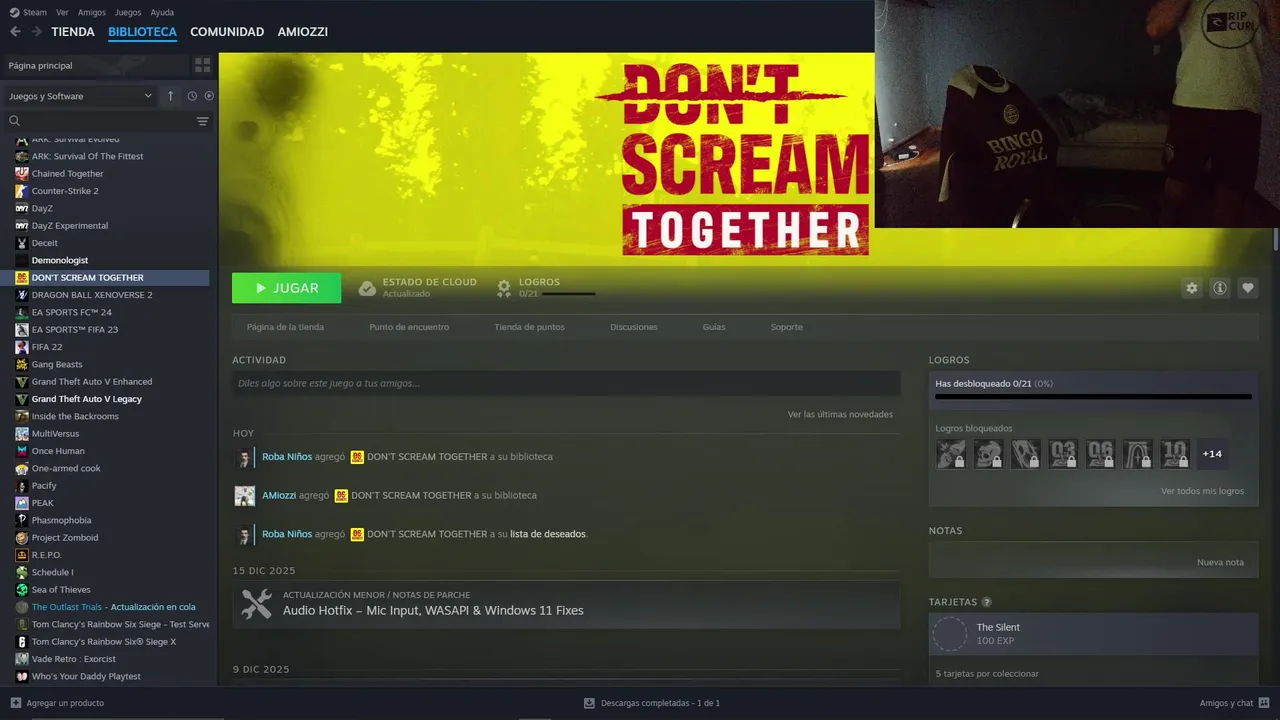Image resolution: width=1280 pixels, height=720 pixels.
Task: Open the 03 locked achievement
Action: (1063, 454)
